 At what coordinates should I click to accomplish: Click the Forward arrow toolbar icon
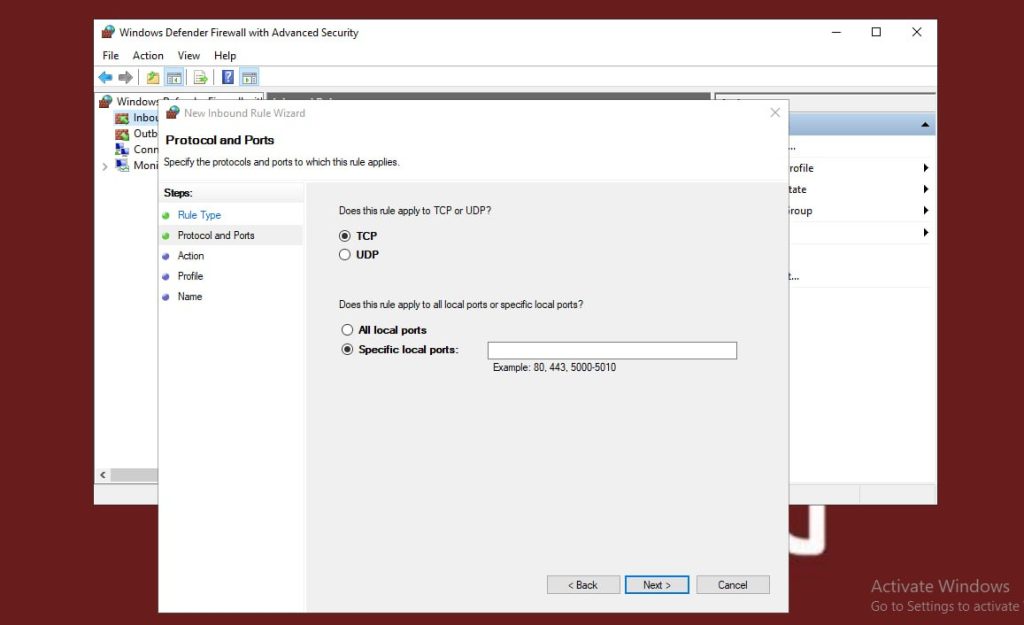pos(125,78)
